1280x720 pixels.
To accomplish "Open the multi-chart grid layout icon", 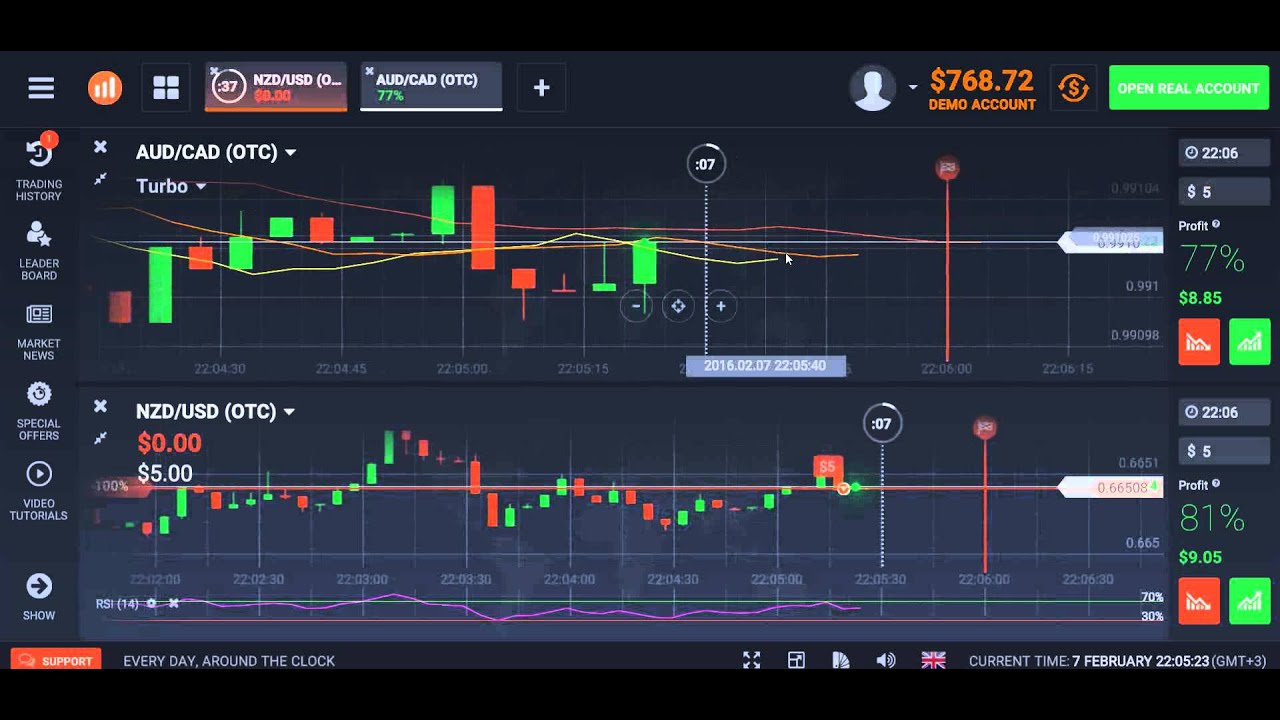I will point(166,88).
